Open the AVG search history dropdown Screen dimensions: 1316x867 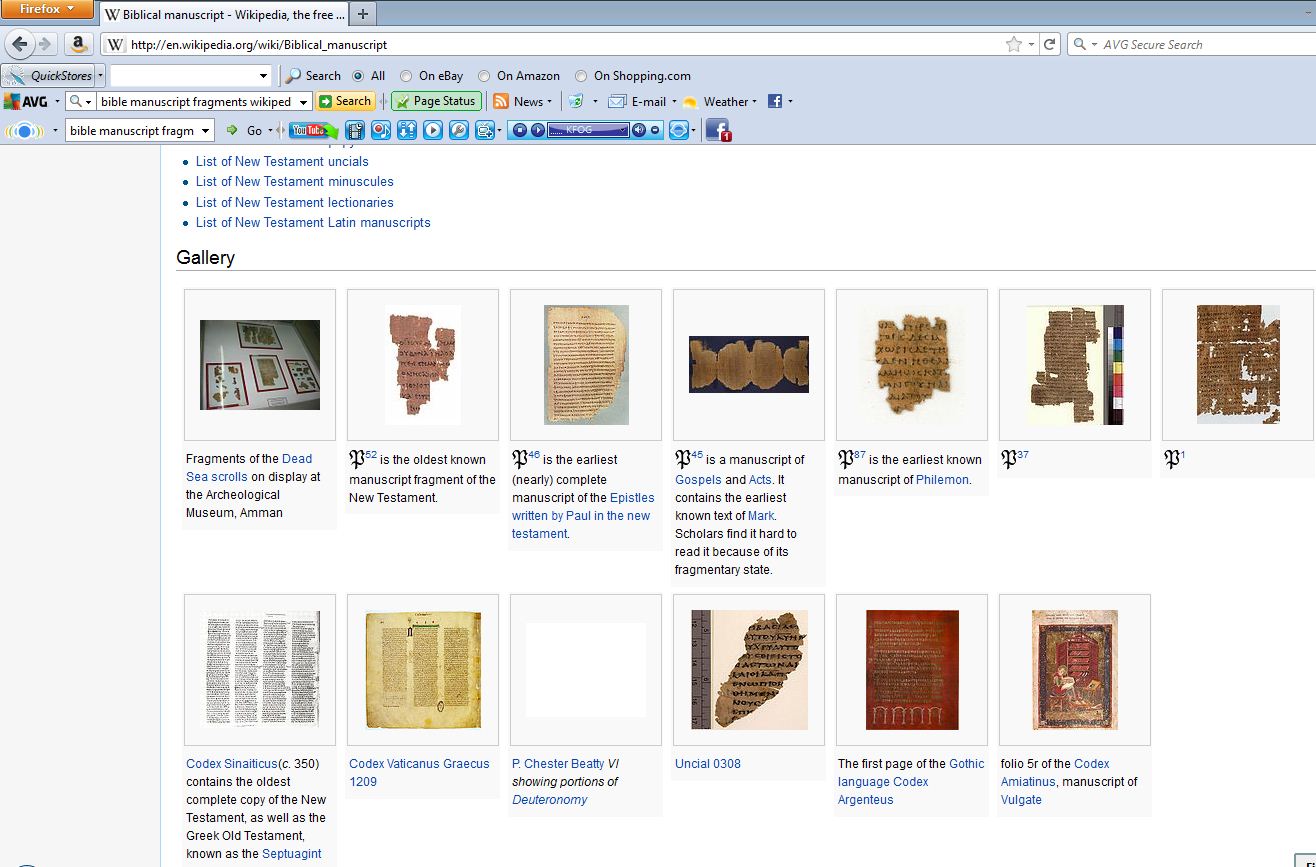coord(302,101)
